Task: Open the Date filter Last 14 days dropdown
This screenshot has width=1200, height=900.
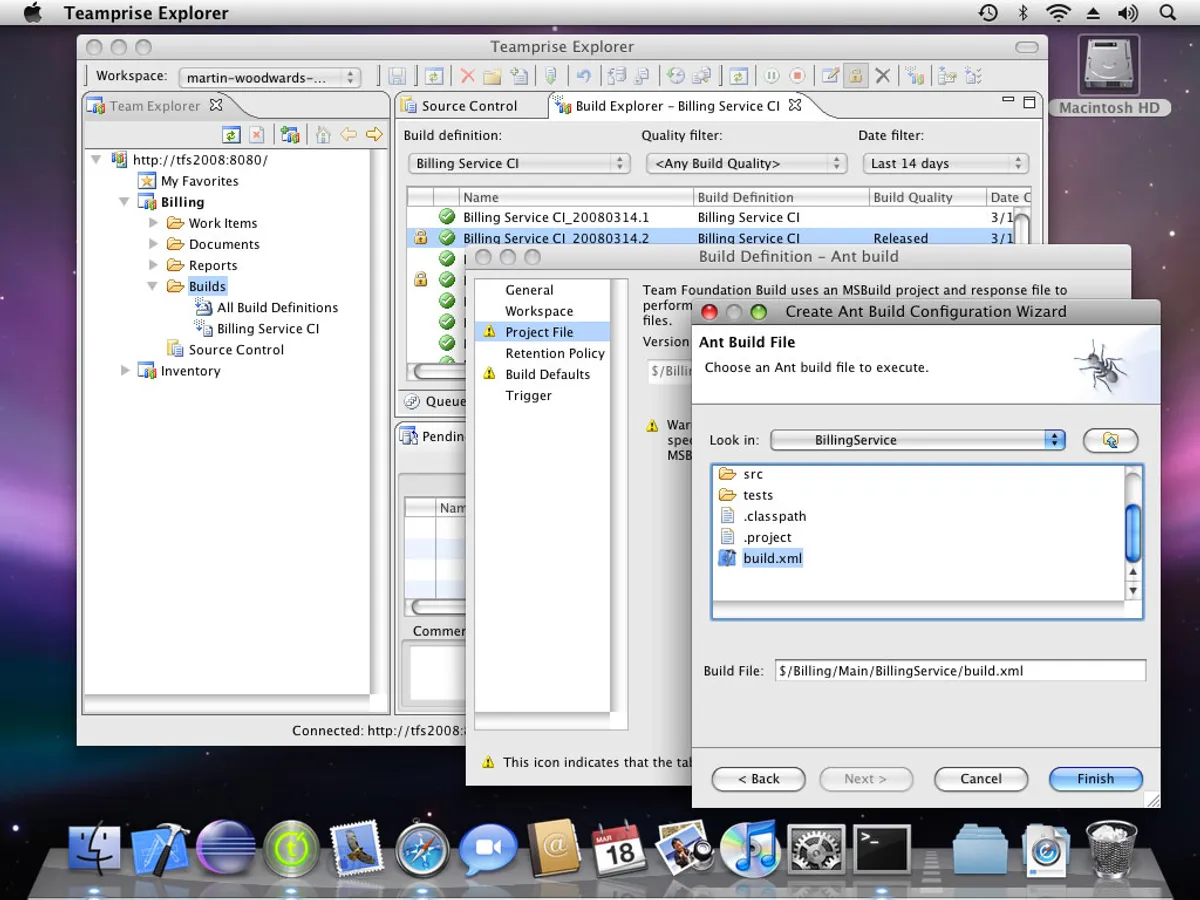Action: point(945,163)
